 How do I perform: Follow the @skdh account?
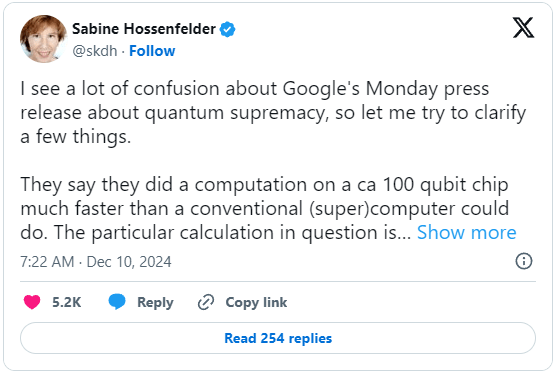point(152,51)
